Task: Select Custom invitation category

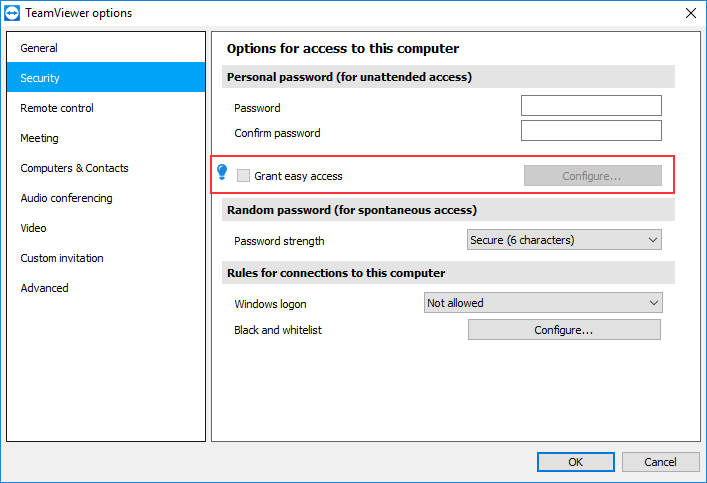Action: click(x=106, y=258)
